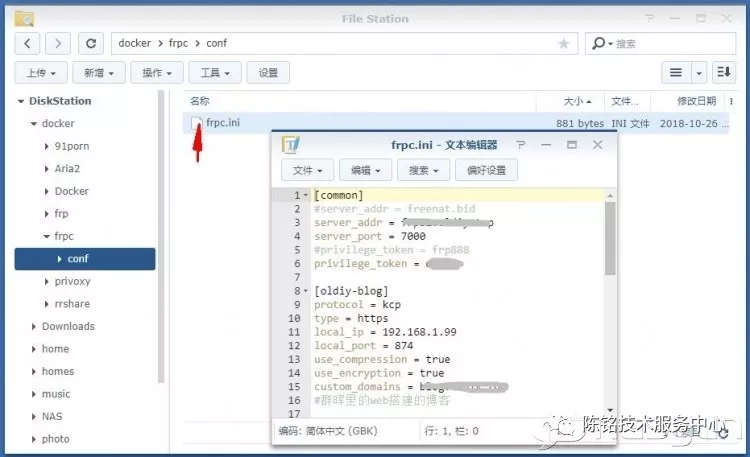Open help in the File Station title bar
Viewport: 750px width, 457px height.
(649, 18)
